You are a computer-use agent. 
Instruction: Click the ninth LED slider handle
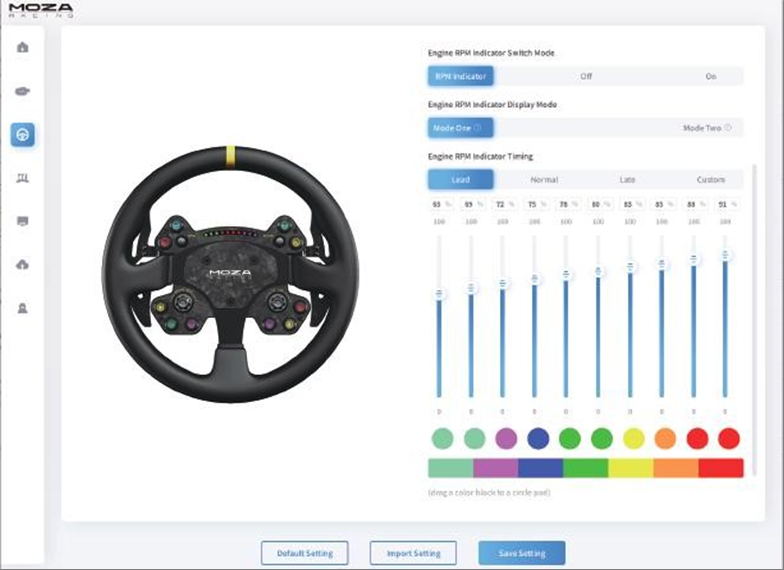tap(694, 259)
